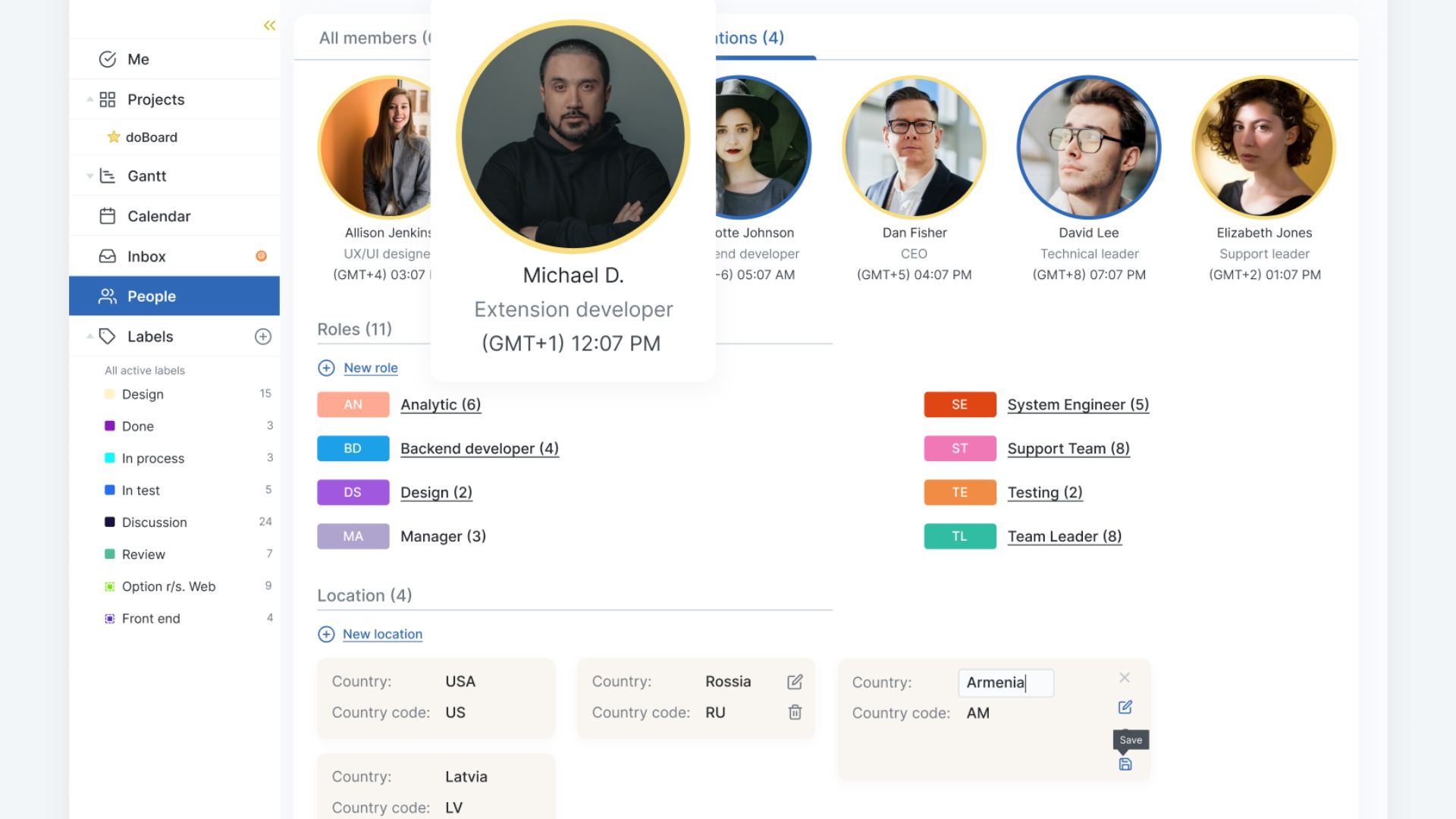Click the edit icon in the Armenia card
Viewport: 1456px width, 819px height.
(x=1125, y=706)
